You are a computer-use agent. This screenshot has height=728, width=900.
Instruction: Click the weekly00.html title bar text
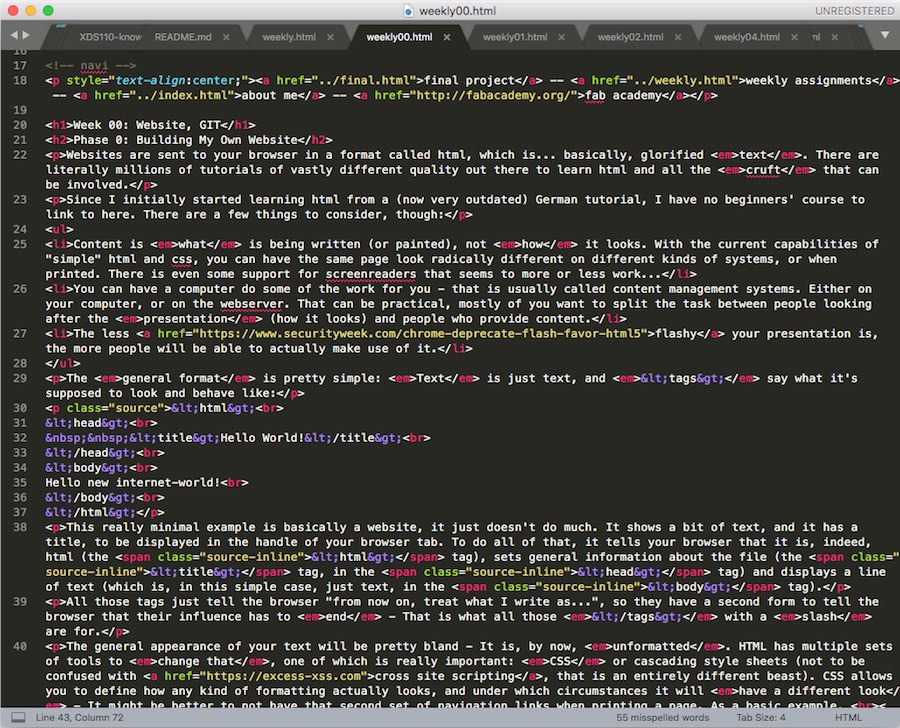(x=457, y=11)
